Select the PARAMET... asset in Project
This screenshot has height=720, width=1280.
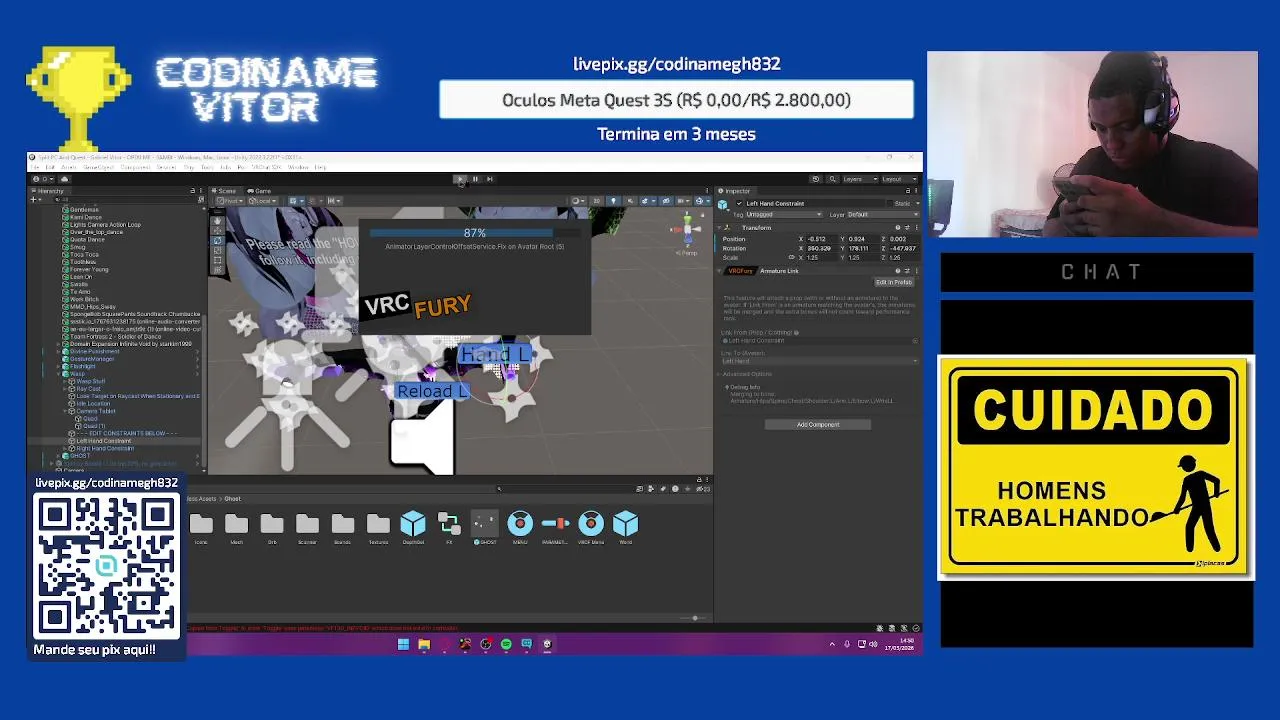click(555, 529)
